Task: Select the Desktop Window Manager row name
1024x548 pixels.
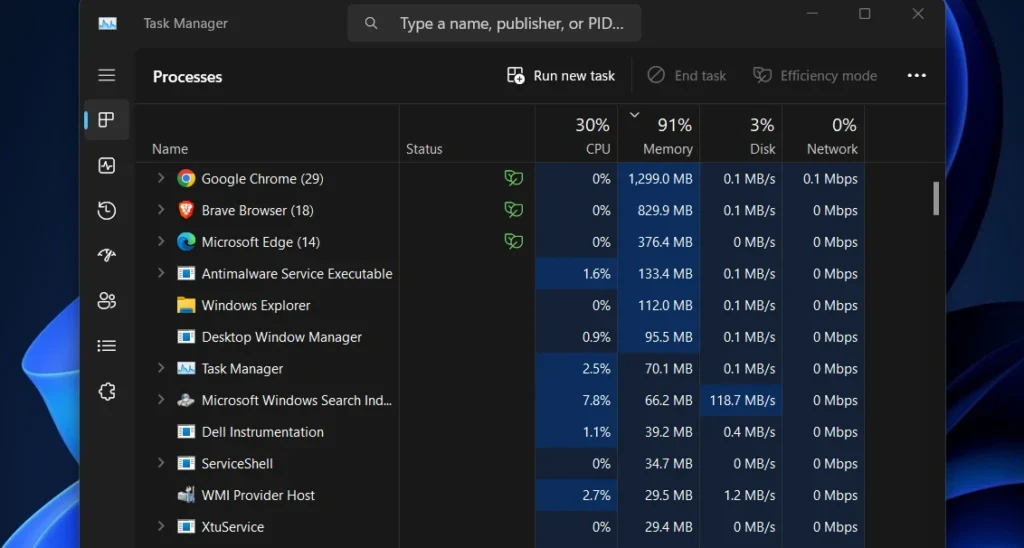Action: [281, 337]
